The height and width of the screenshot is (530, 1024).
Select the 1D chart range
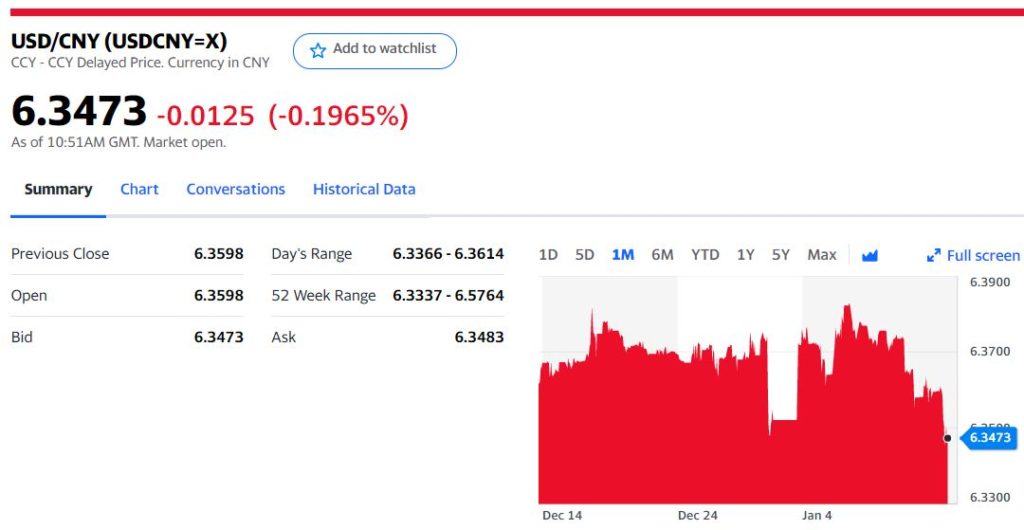click(x=548, y=255)
